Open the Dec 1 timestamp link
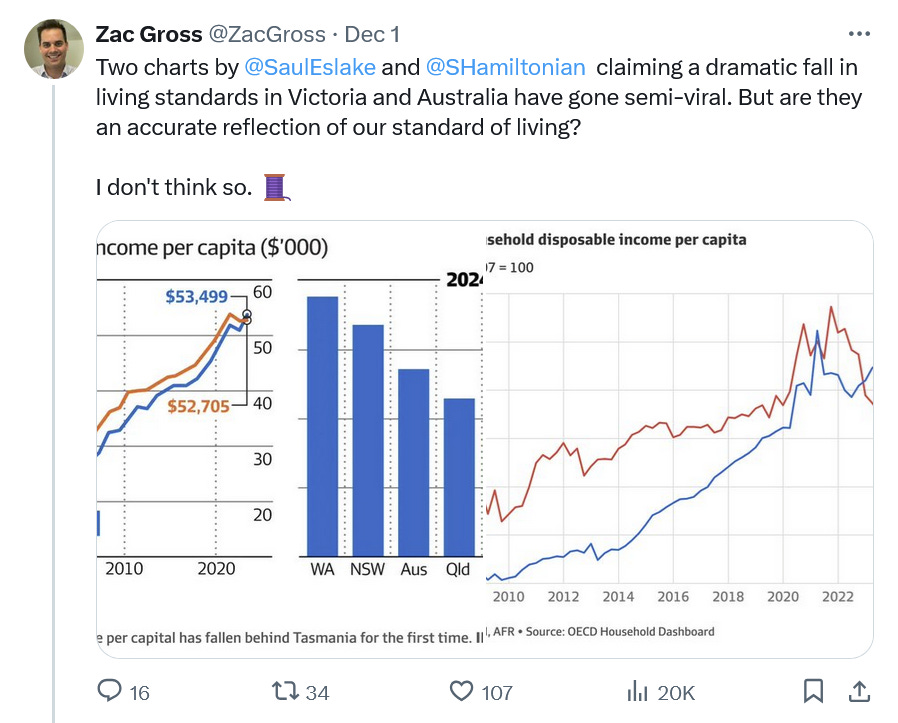 tap(372, 34)
